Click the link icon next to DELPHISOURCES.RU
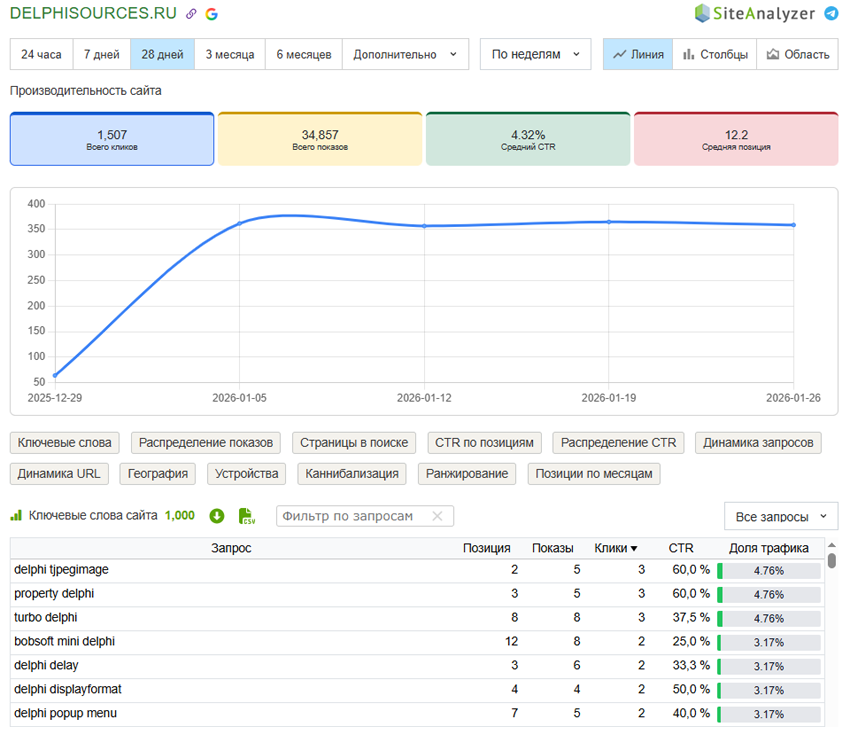The image size is (850, 734). point(191,14)
